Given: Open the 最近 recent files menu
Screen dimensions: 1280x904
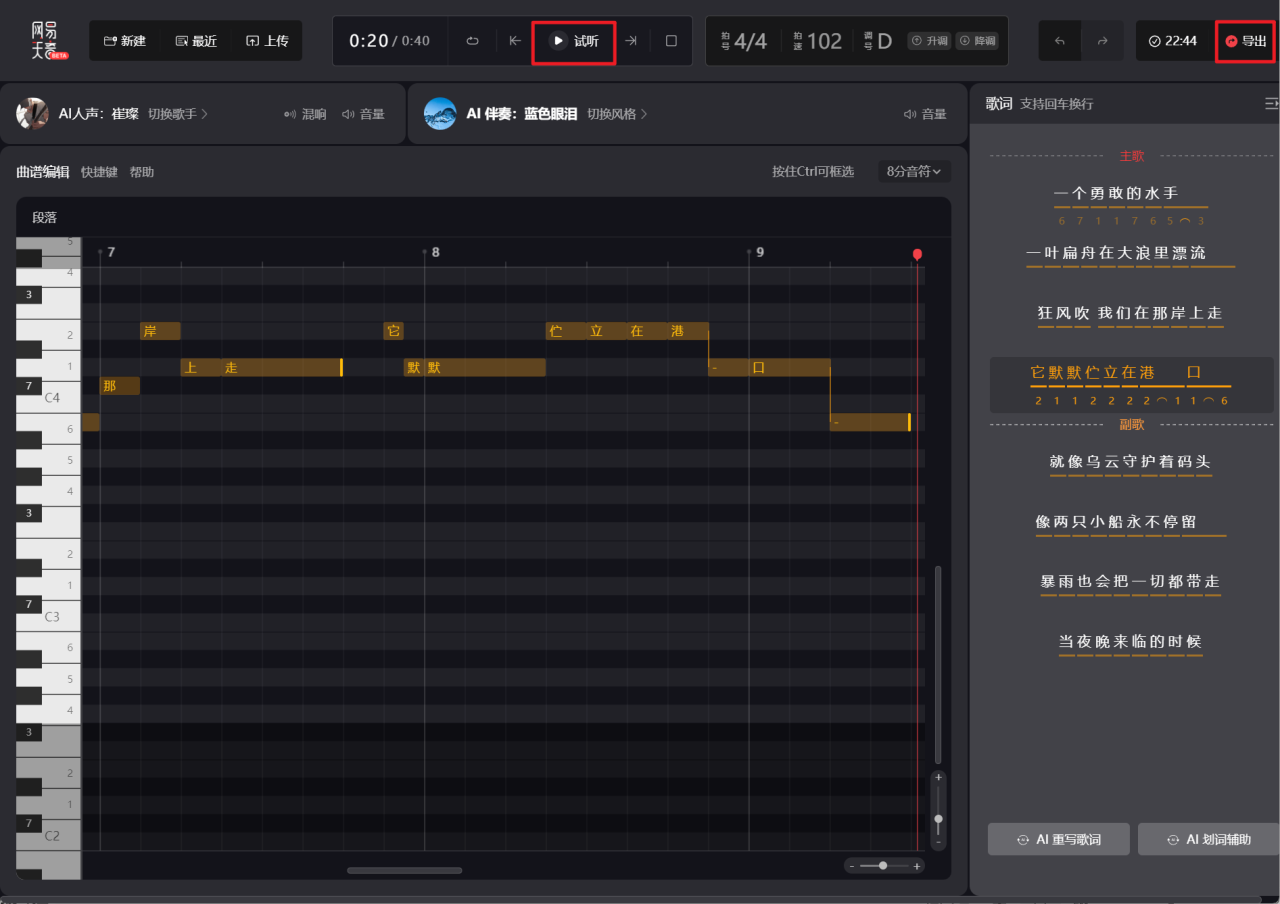Looking at the screenshot, I should click(196, 41).
